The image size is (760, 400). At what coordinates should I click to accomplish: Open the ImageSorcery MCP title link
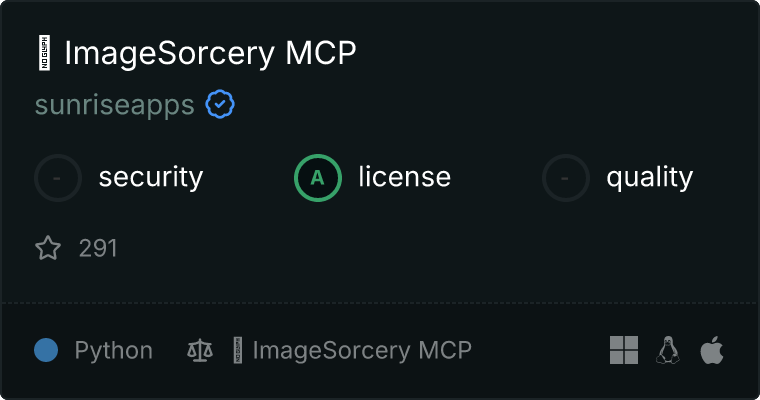(210, 53)
